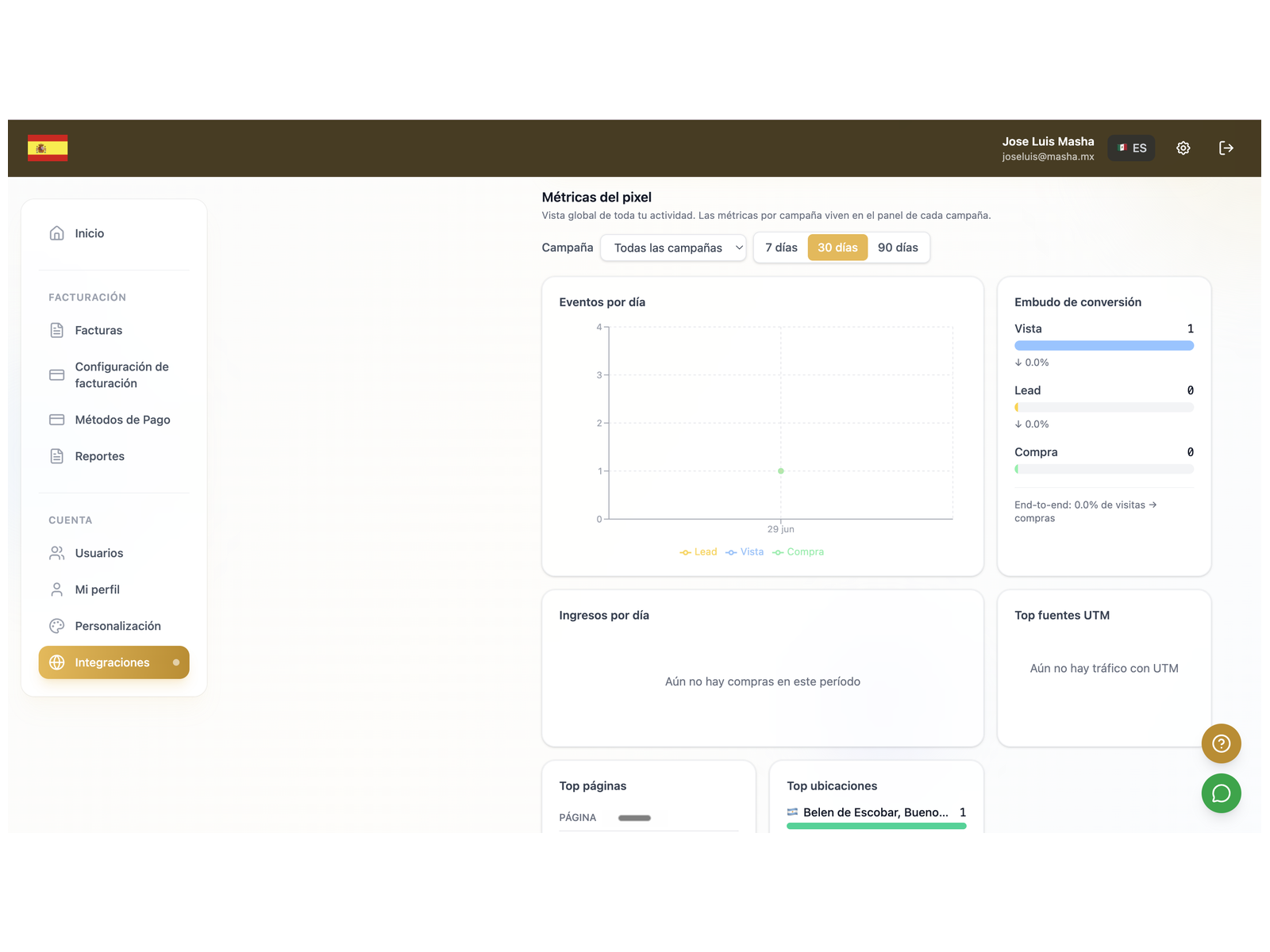
Task: Click the Mi perfil person icon
Action: 57,589
